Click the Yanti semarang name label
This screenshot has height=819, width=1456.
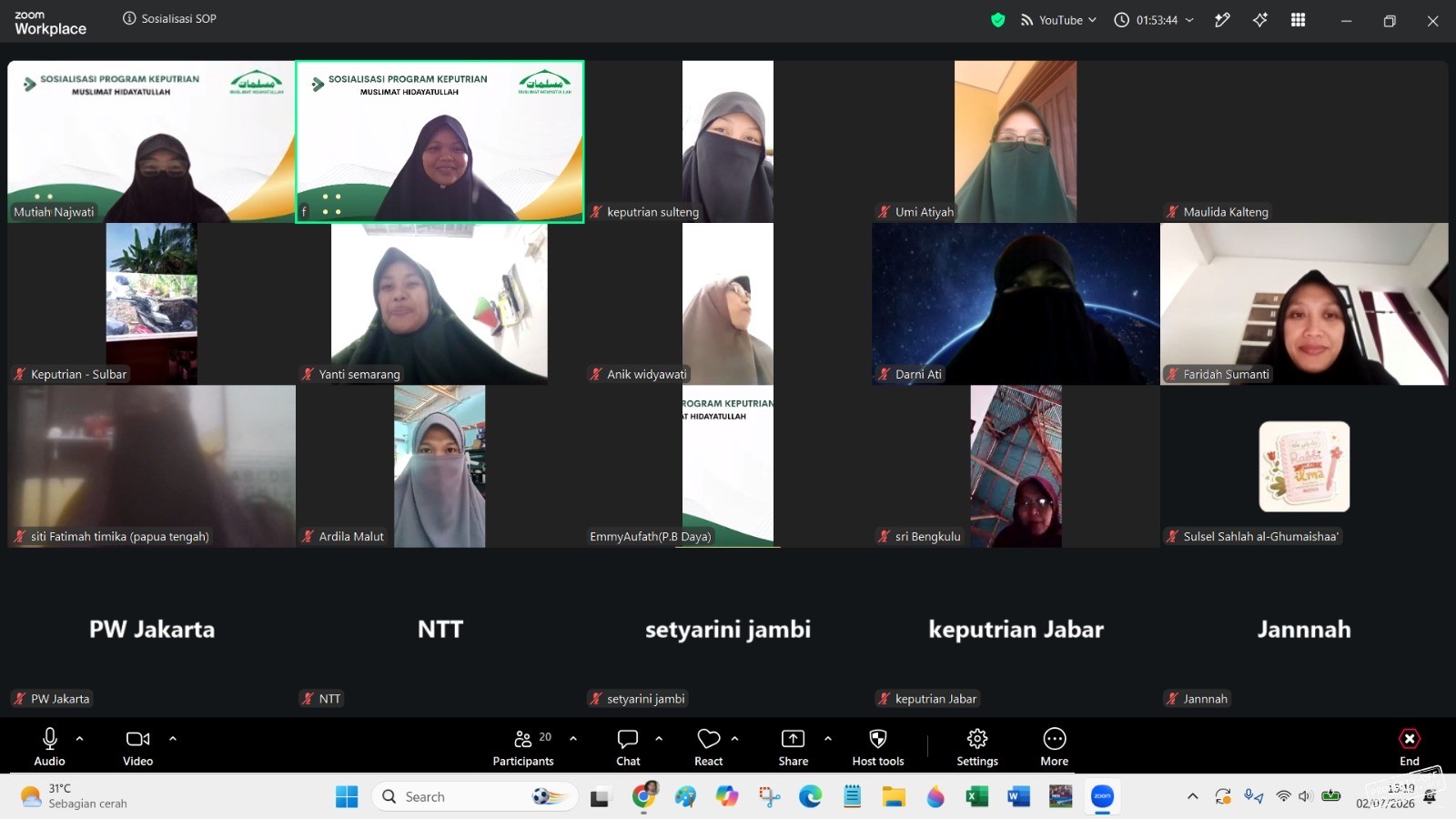(359, 374)
